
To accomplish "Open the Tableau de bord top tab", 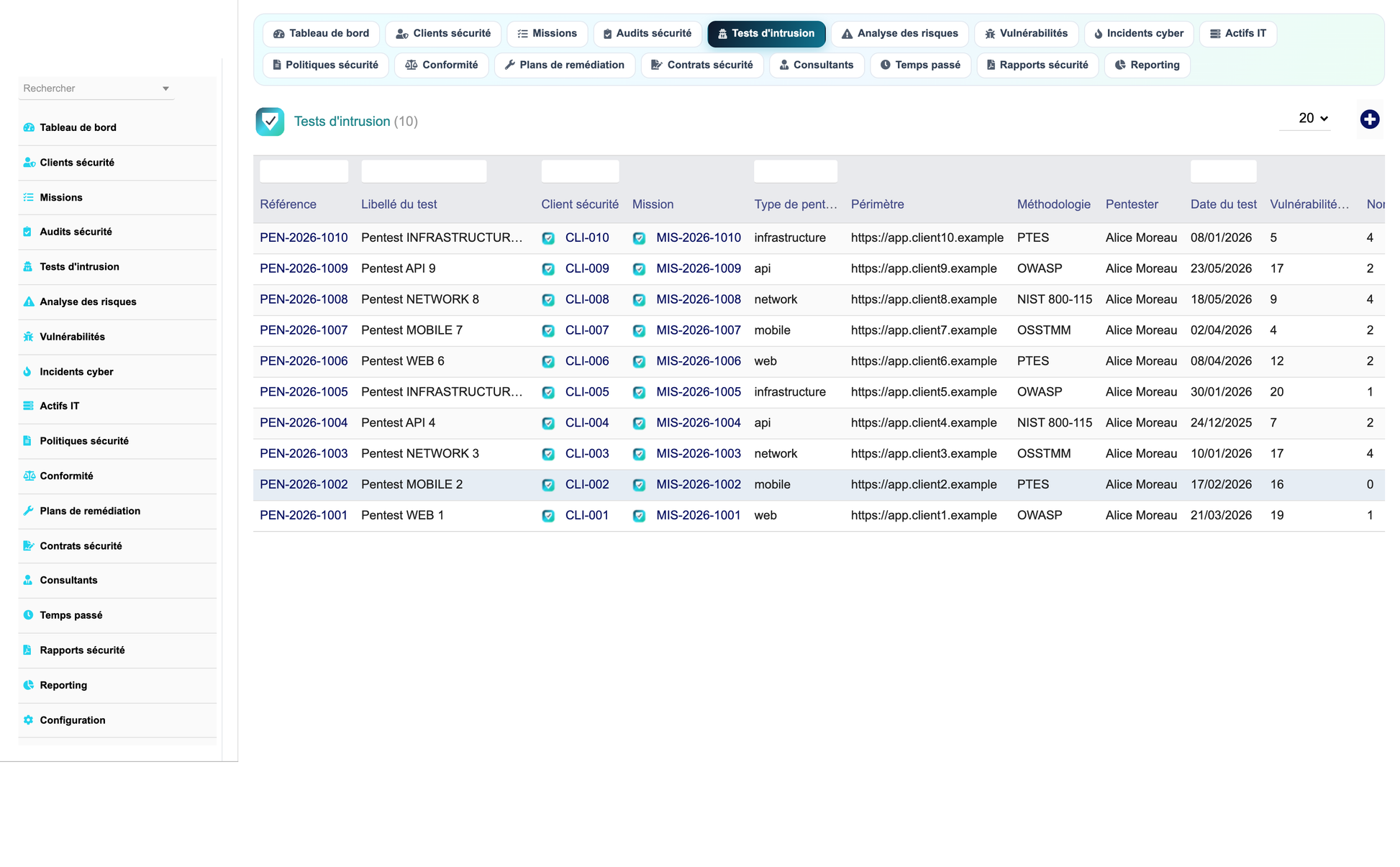I will 321,34.
